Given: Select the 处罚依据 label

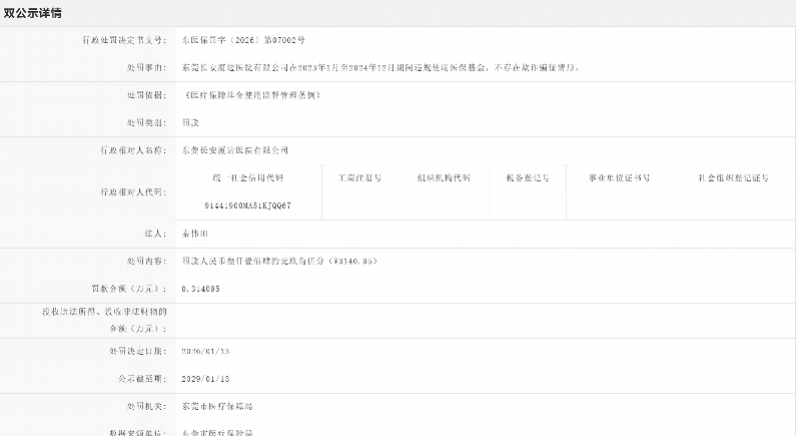Looking at the screenshot, I should tap(146, 95).
